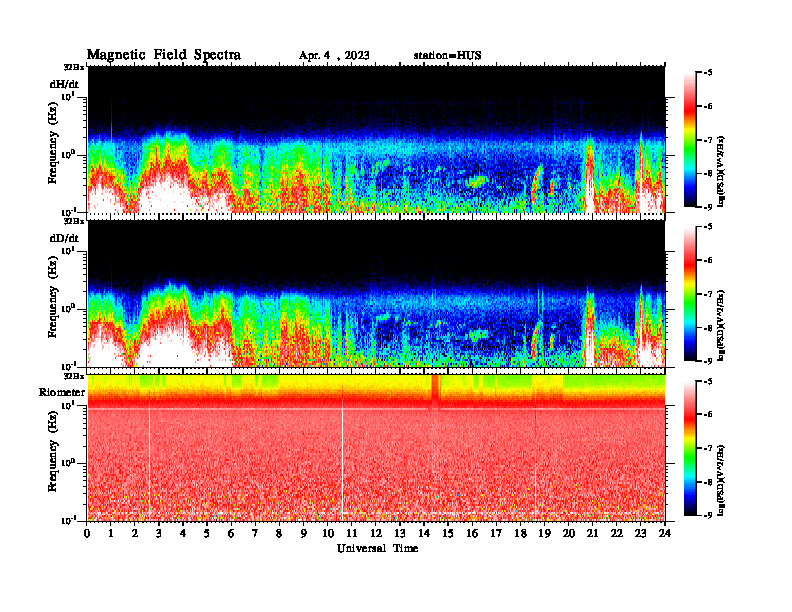
Task: Click the '-7' value on the dD/dt colorbar
Action: (x=708, y=294)
